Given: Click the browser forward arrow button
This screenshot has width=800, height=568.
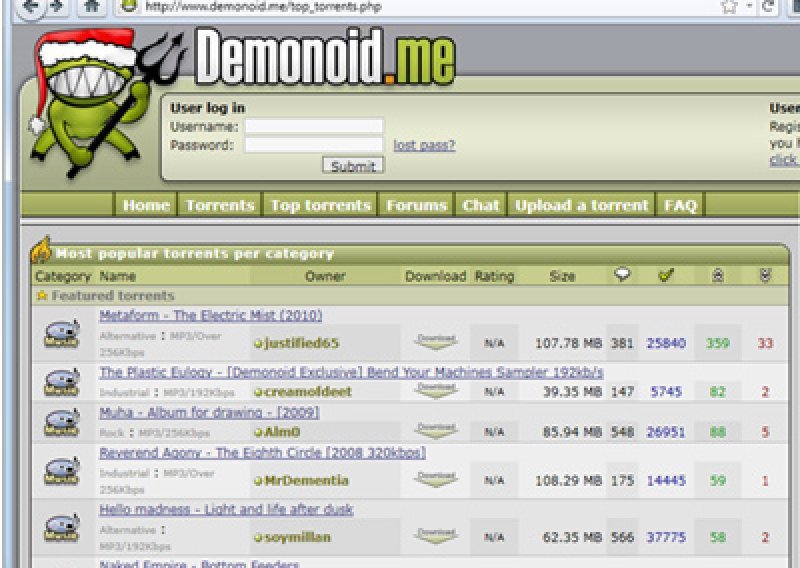Looking at the screenshot, I should click(57, 6).
